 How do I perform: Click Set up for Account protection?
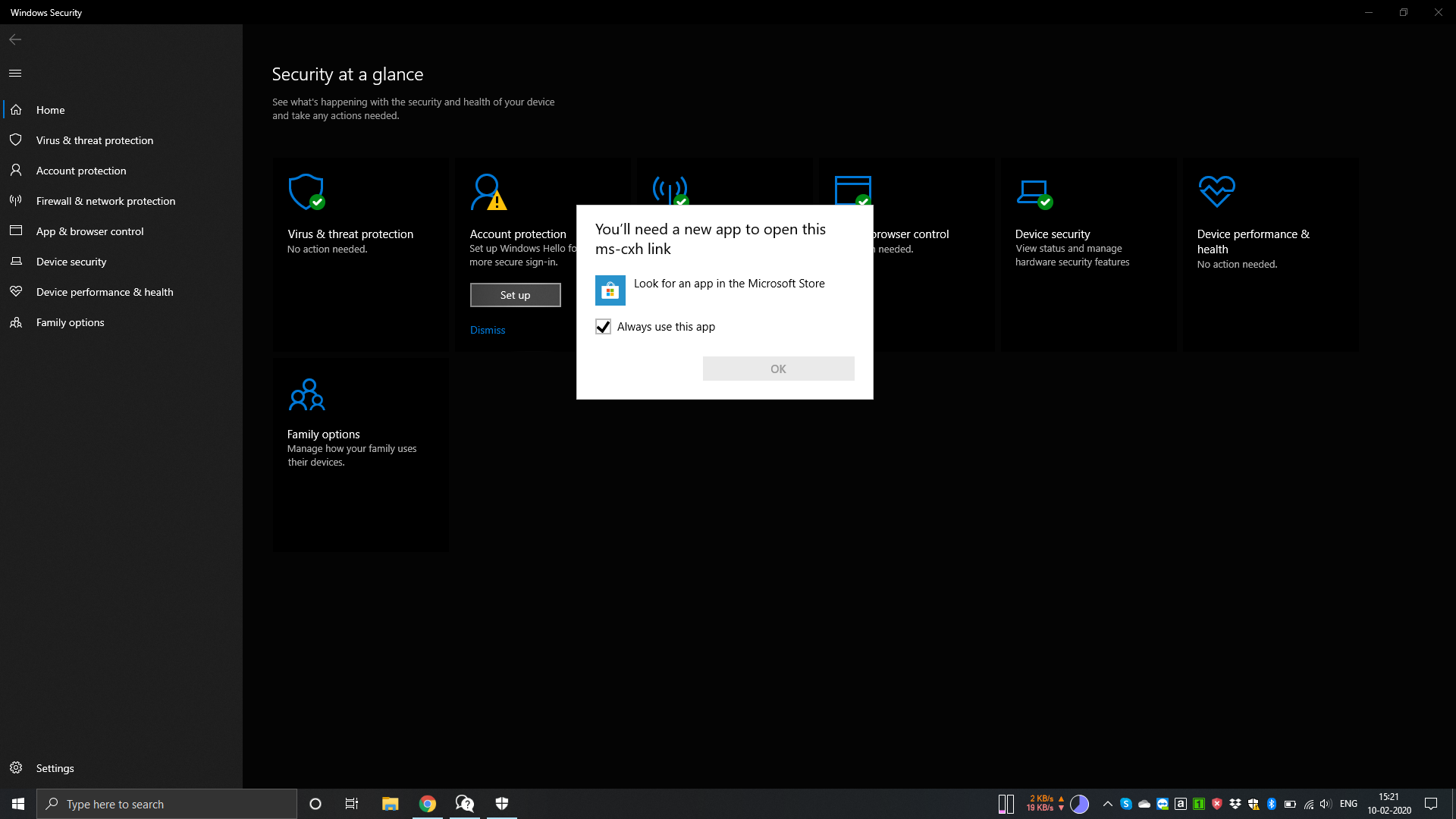click(x=515, y=295)
